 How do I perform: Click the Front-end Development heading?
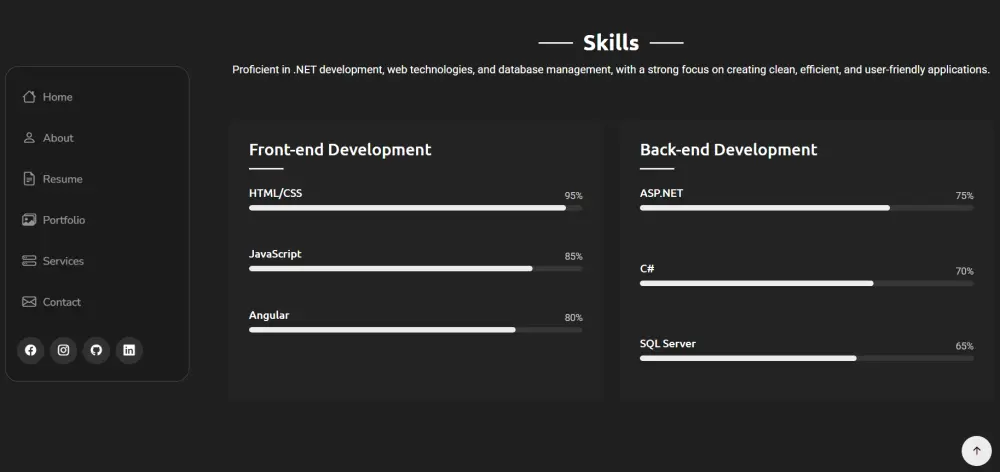[340, 150]
